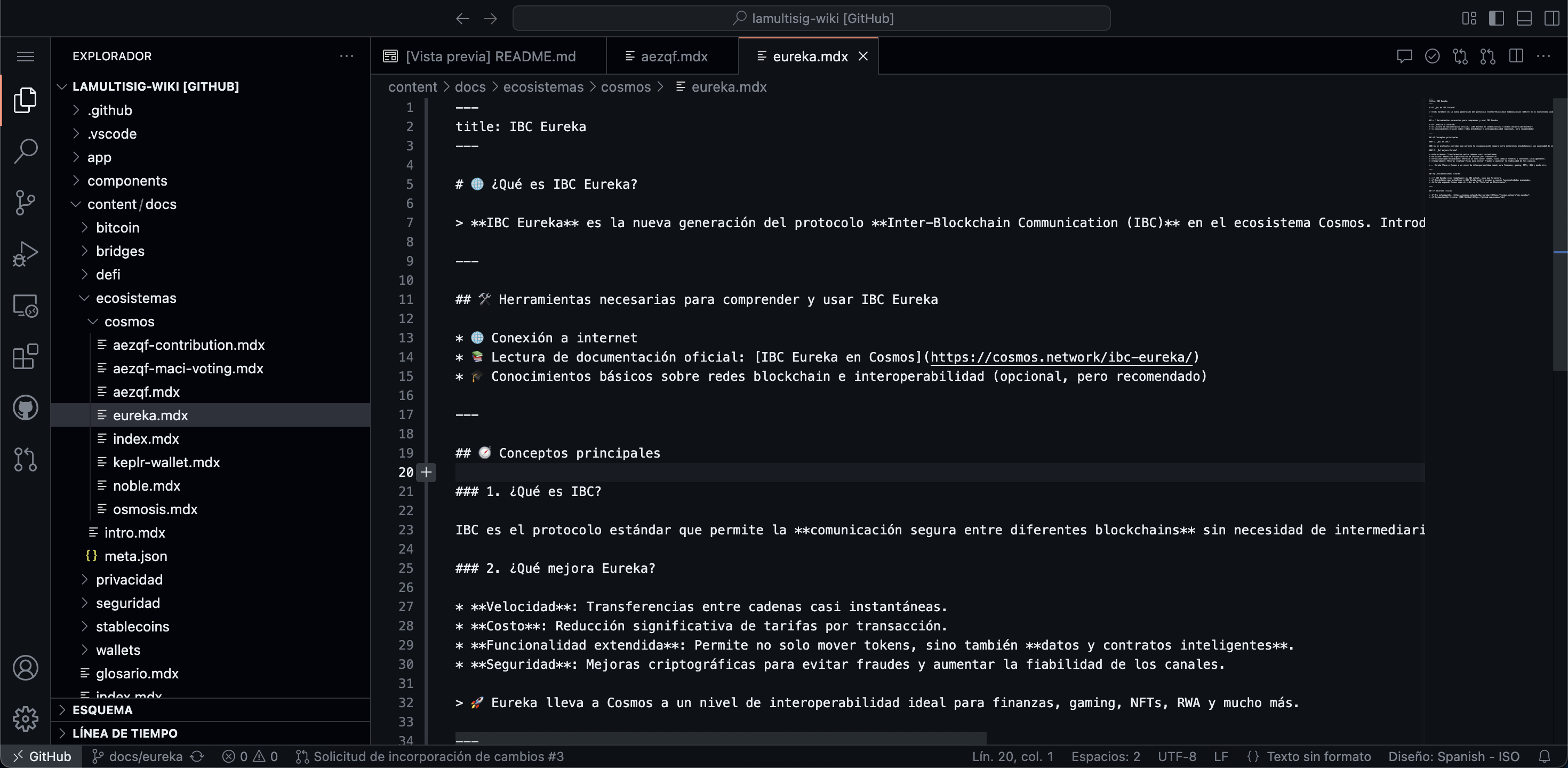The width and height of the screenshot is (1568, 768).
Task: Open editor More Actions ellipsis
Action: 1543,56
